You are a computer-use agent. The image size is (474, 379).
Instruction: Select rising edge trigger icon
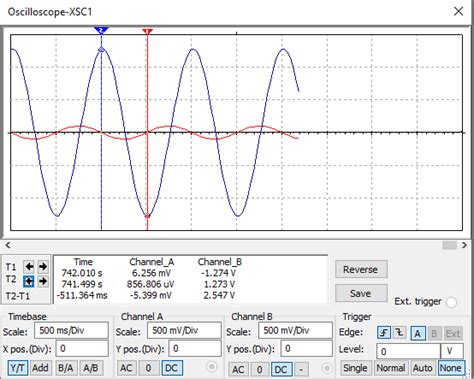click(x=384, y=333)
